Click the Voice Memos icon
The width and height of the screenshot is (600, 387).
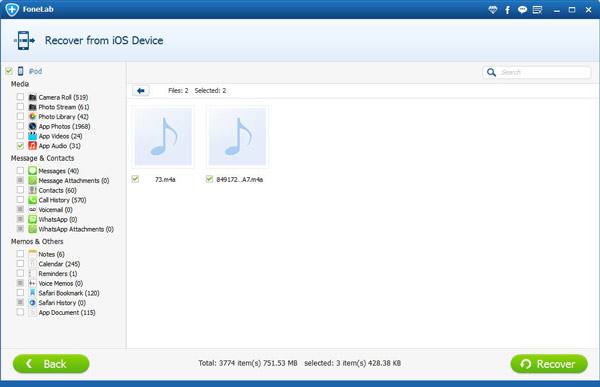pyautogui.click(x=33, y=283)
